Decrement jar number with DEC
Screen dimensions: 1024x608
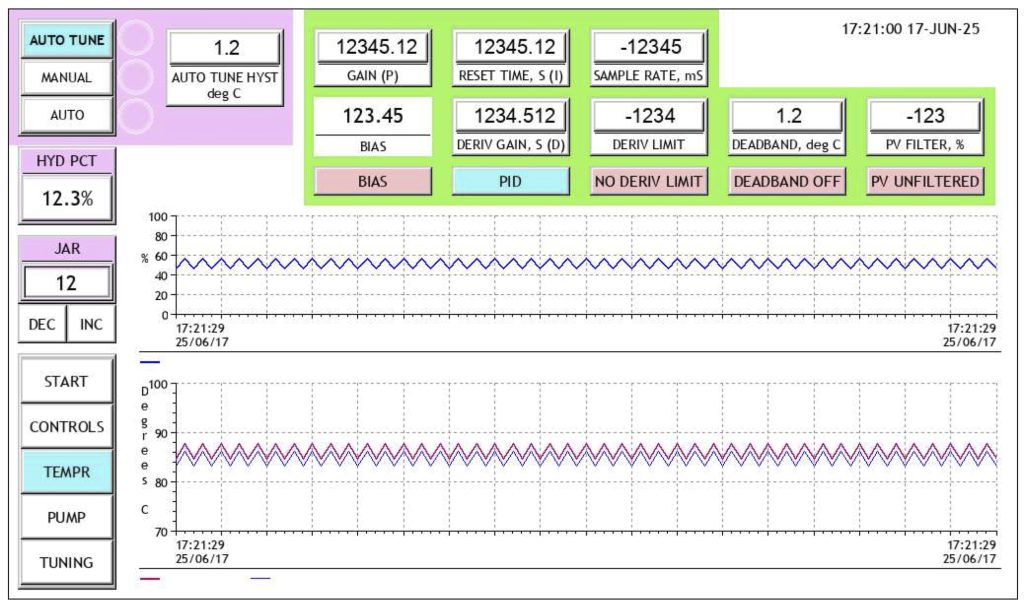pos(42,325)
